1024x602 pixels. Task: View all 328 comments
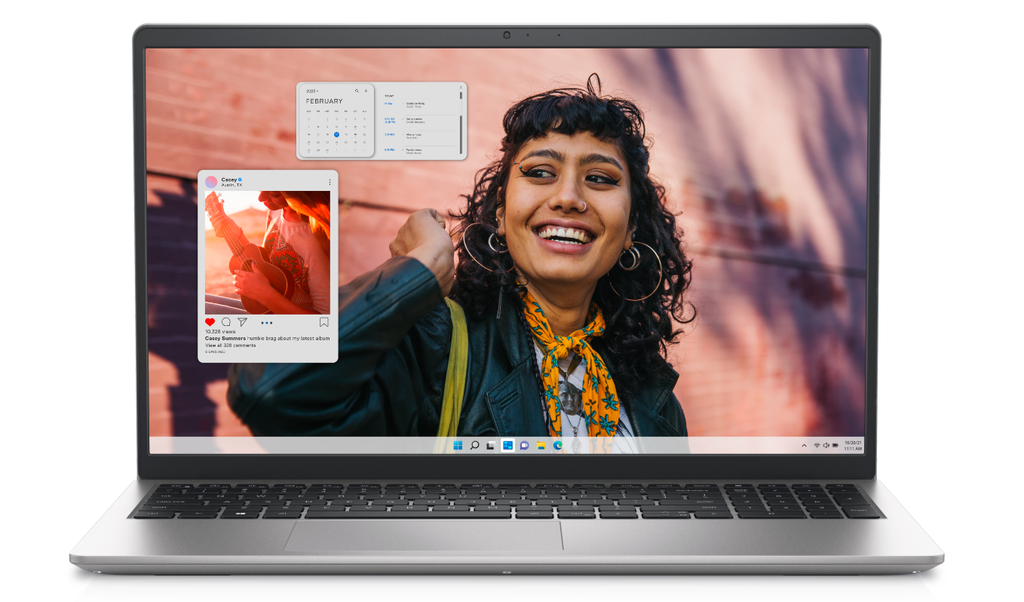coord(231,345)
